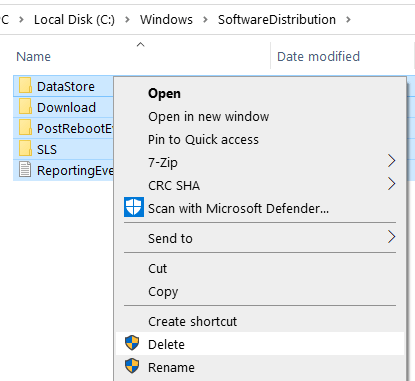Click the Download folder icon
Image resolution: width=415 pixels, height=381 pixels.
[25, 107]
